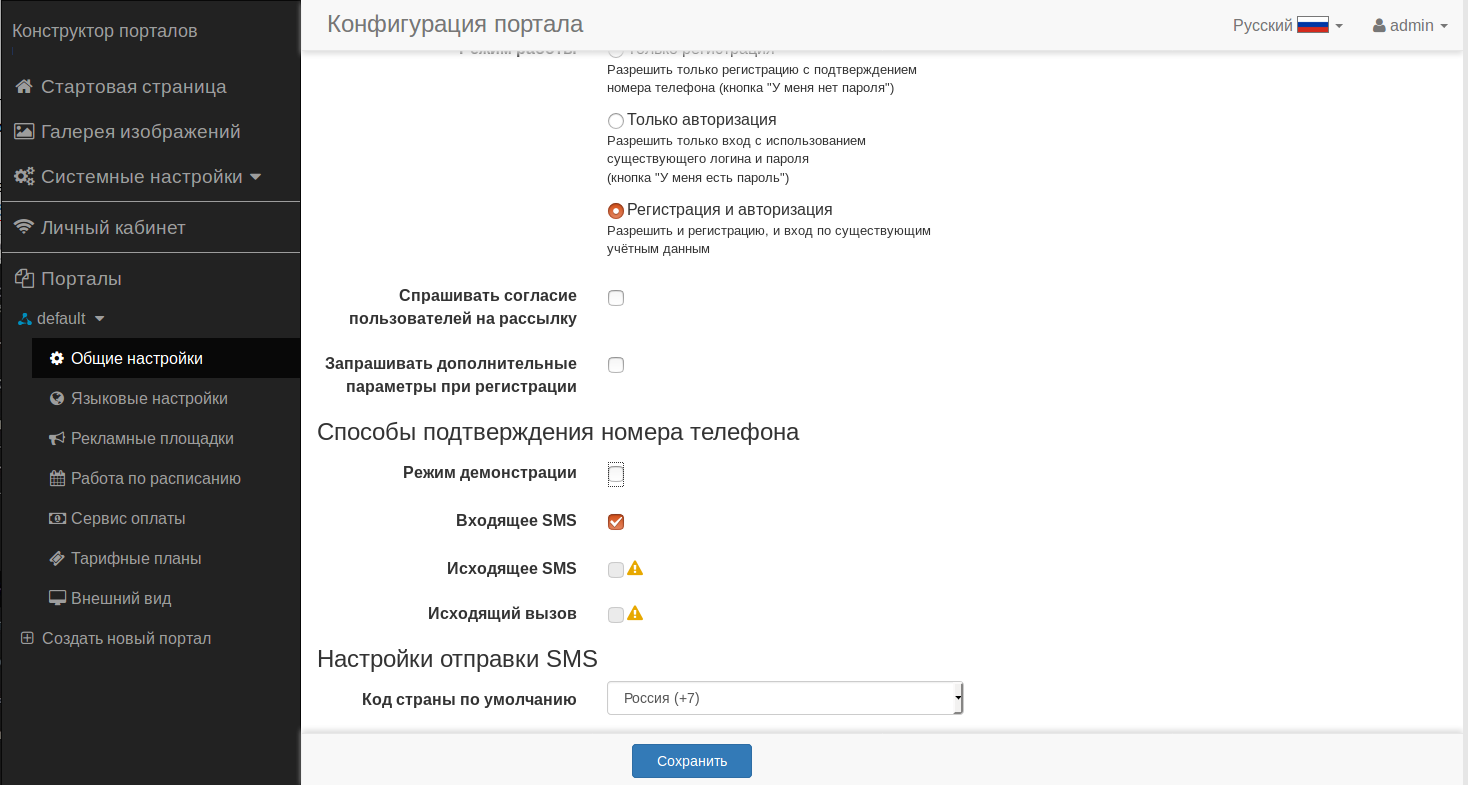Click the plus icon for Создать новый портал

27,638
